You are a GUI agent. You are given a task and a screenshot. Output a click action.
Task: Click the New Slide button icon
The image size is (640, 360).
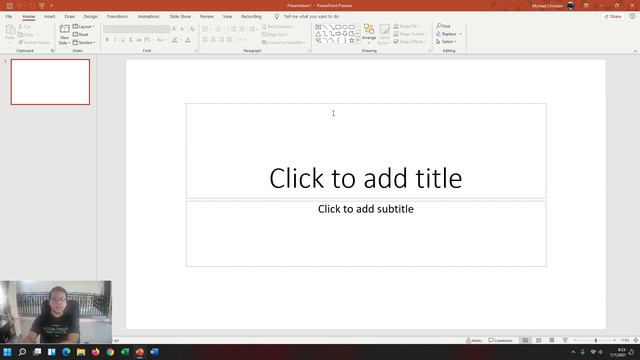(64, 29)
